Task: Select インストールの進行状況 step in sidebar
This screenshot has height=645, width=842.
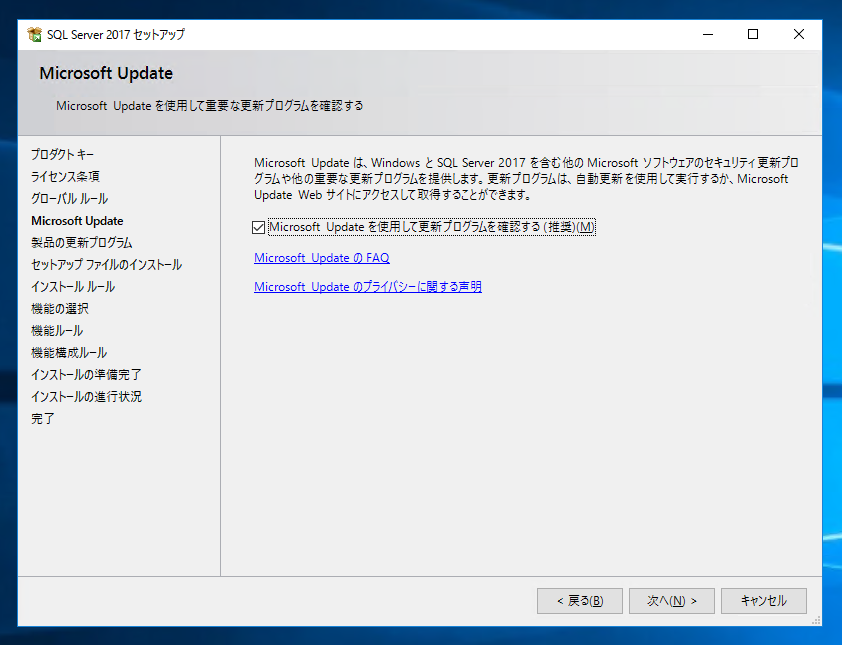Action: pos(86,397)
